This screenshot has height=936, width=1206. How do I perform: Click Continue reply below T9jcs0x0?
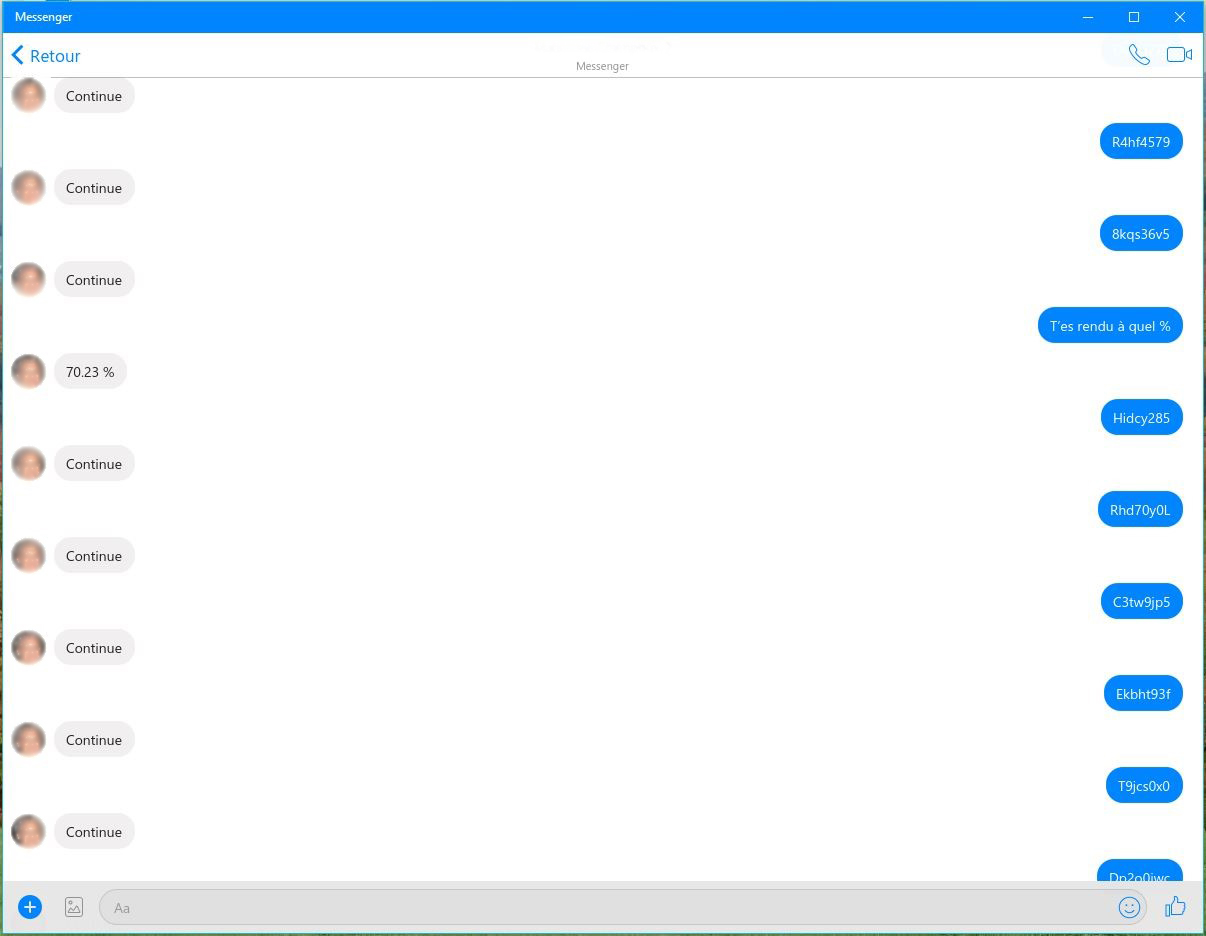(x=94, y=832)
